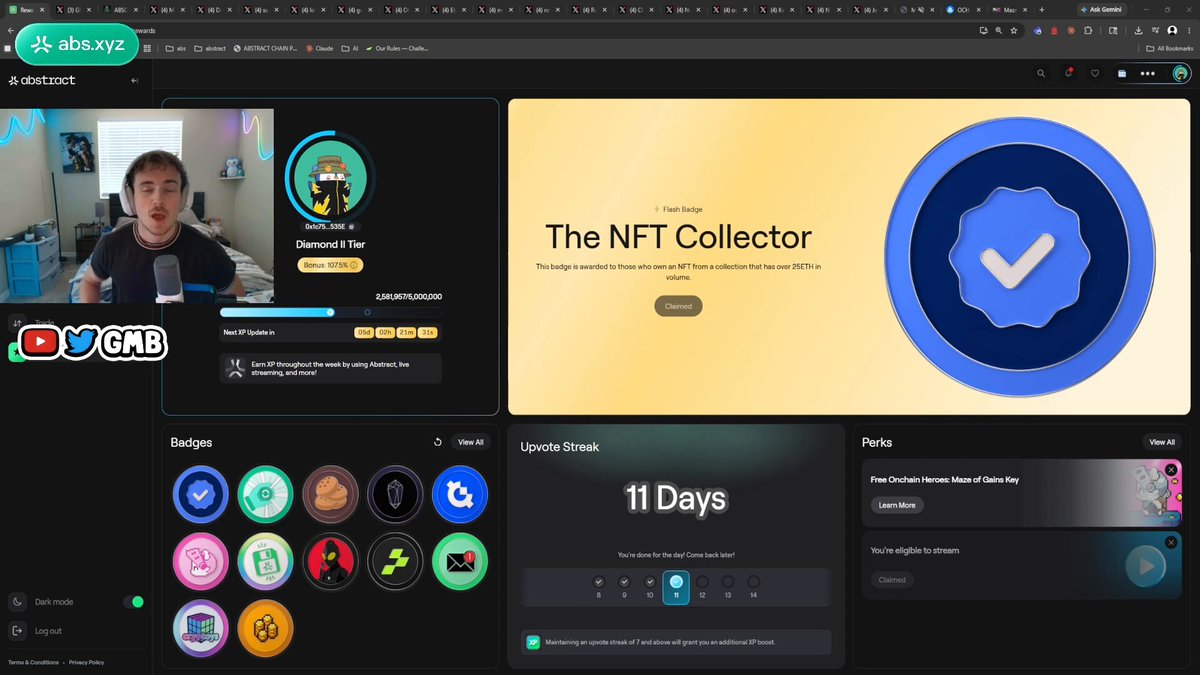This screenshot has width=1200, height=675.
Task: Copy the wallet address 0x1c75...535E
Action: tap(351, 227)
